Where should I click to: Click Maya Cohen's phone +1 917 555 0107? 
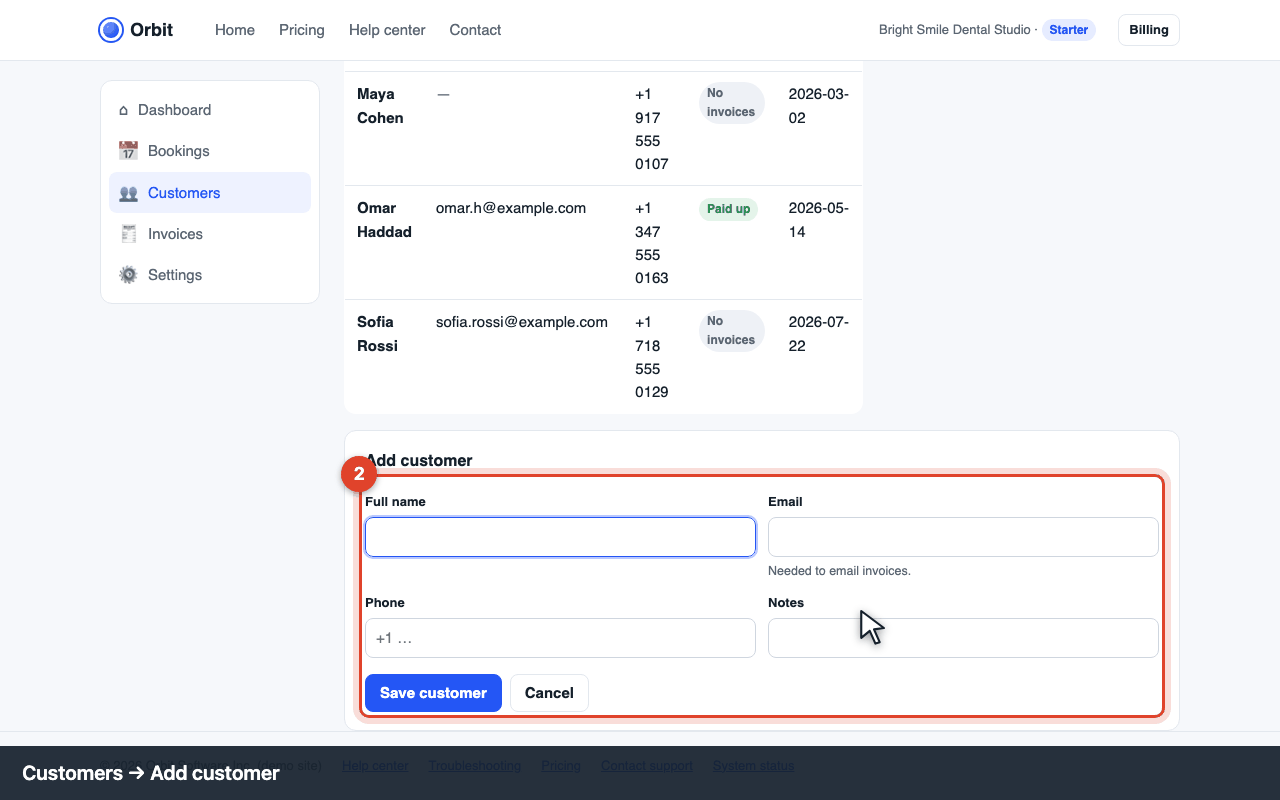[x=652, y=129]
